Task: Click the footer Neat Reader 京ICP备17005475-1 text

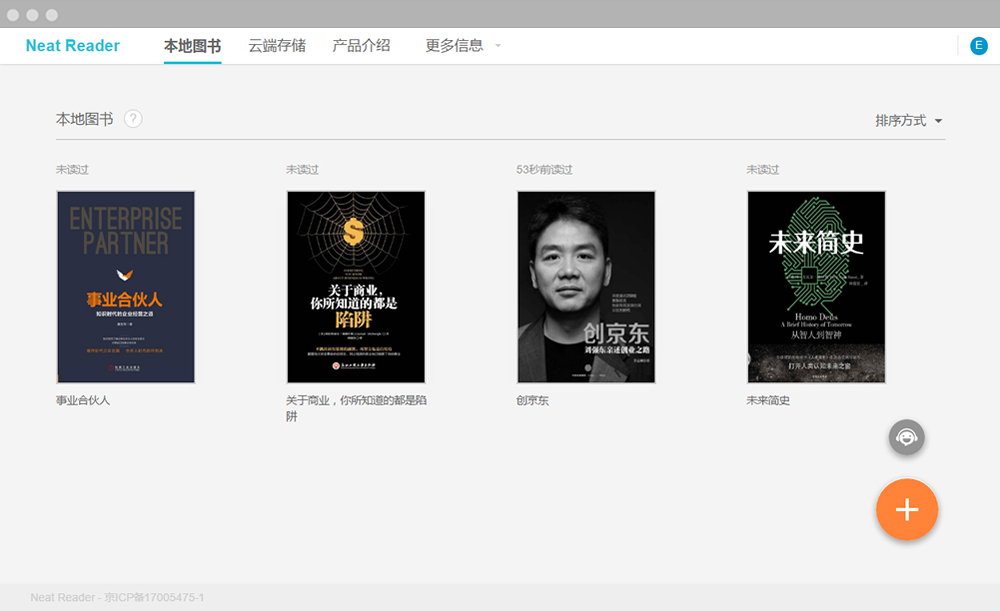Action: click(x=117, y=598)
